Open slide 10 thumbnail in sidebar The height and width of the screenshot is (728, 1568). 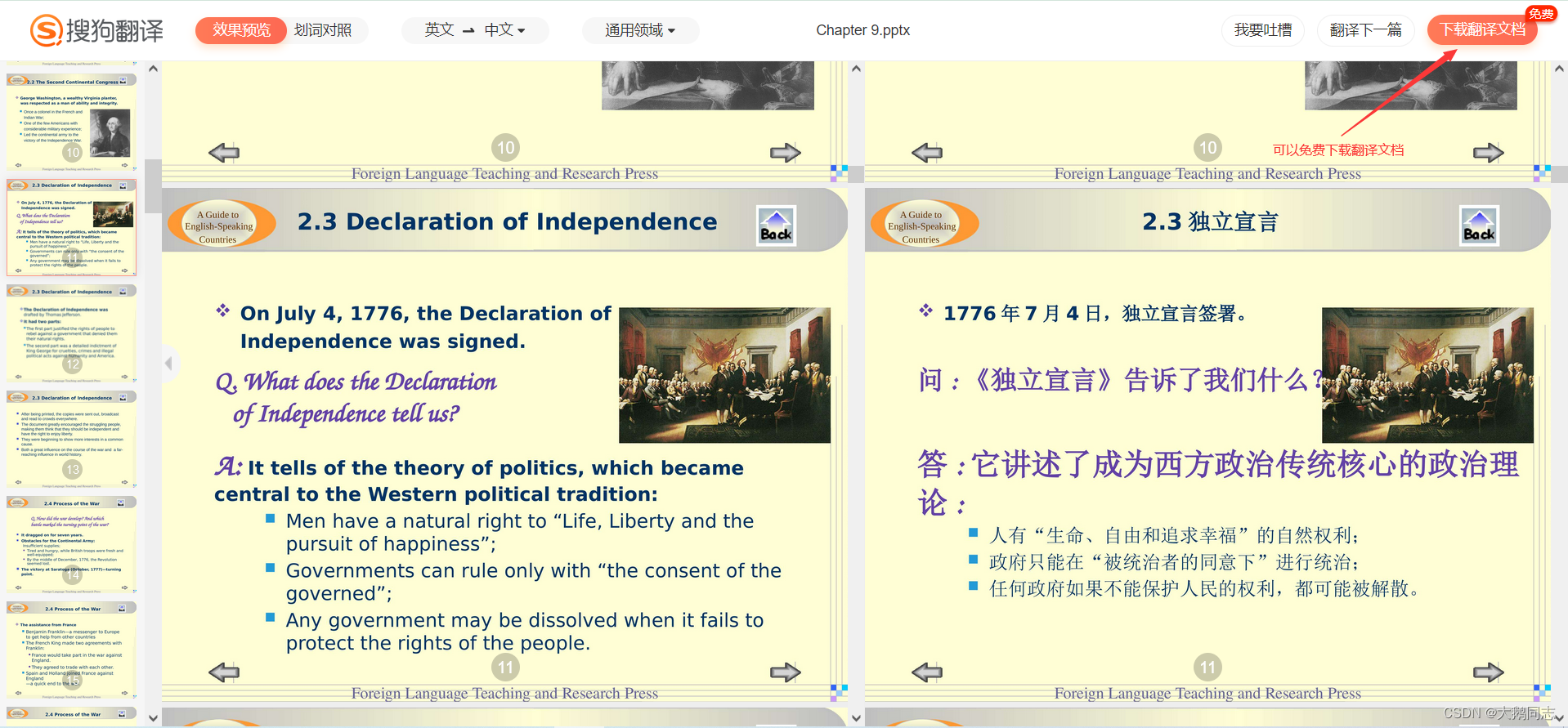click(72, 122)
